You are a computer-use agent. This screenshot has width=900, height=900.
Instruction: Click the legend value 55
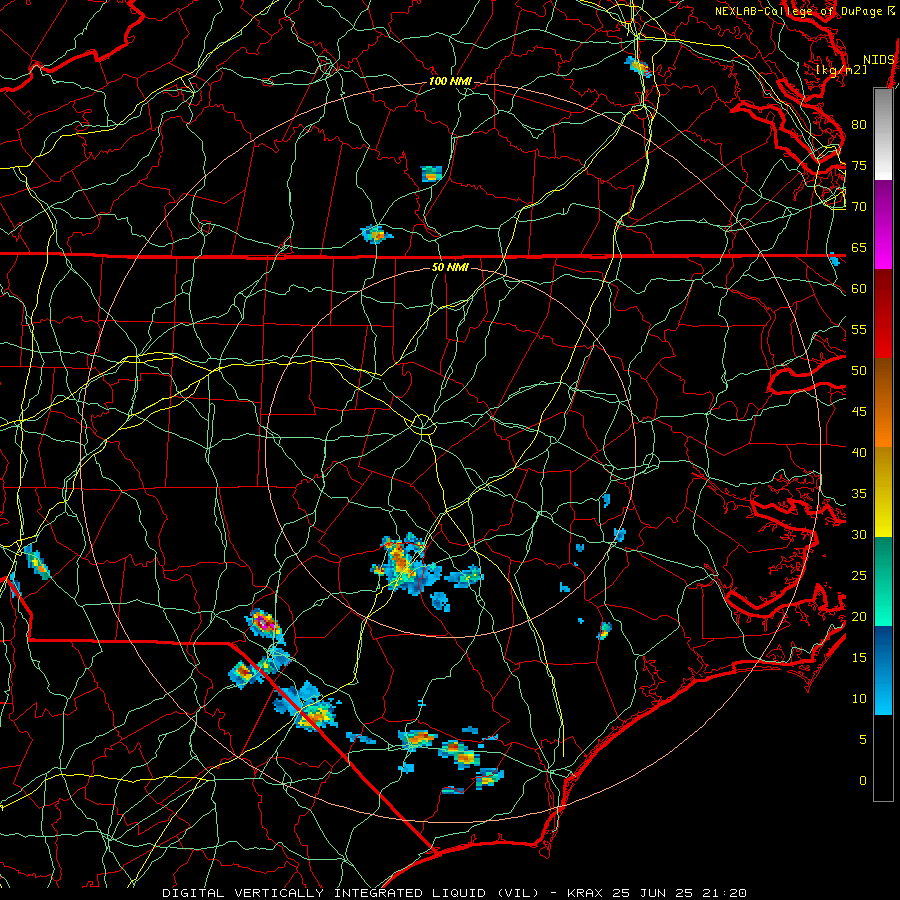pyautogui.click(x=859, y=329)
